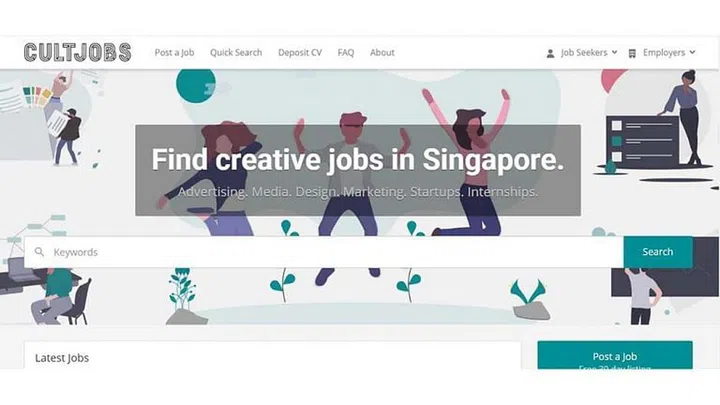Open the FAQ page
This screenshot has width=720, height=405.
pos(346,52)
